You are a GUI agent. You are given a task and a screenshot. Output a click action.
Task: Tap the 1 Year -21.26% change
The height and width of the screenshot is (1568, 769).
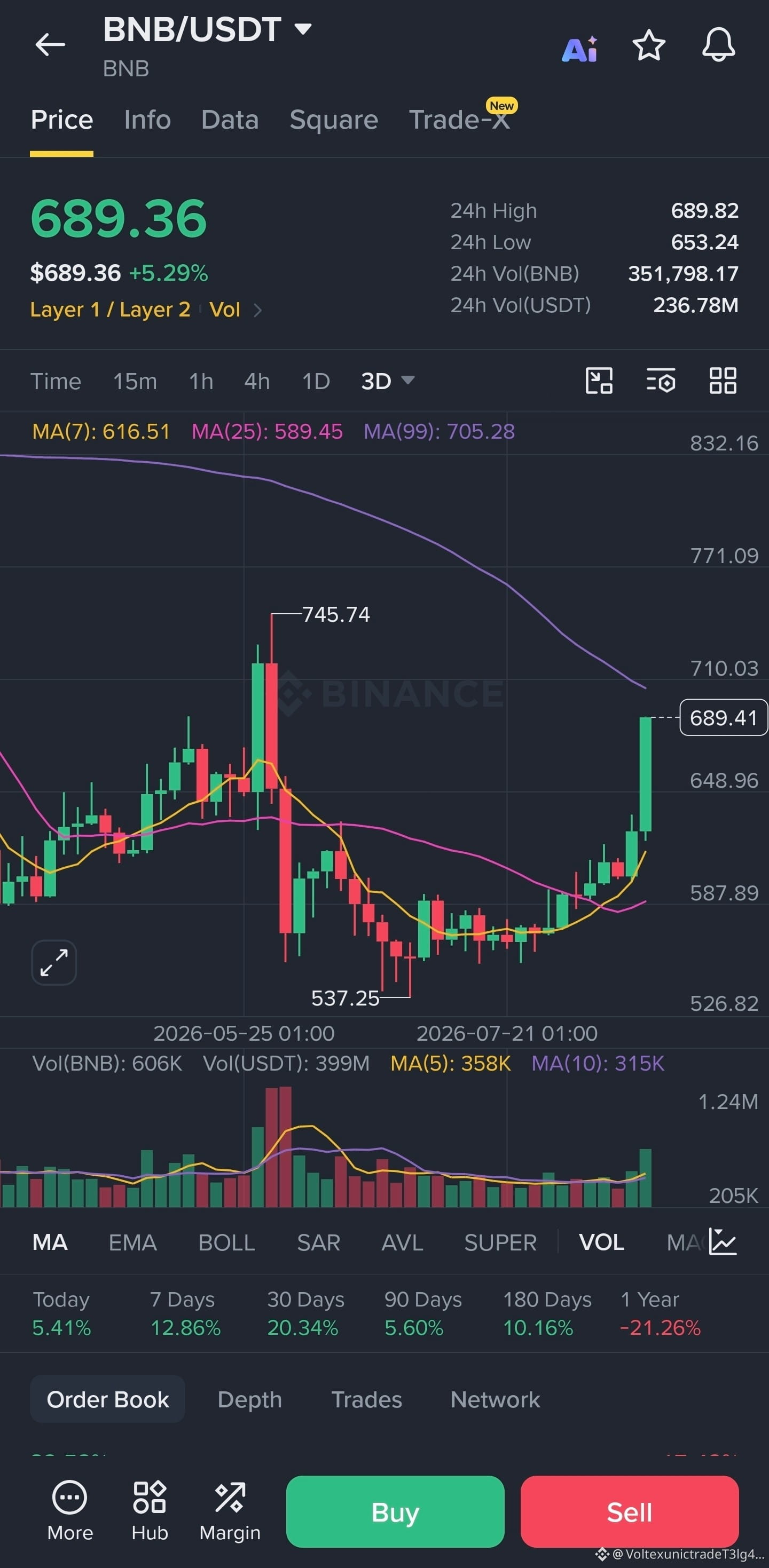pos(660,1313)
